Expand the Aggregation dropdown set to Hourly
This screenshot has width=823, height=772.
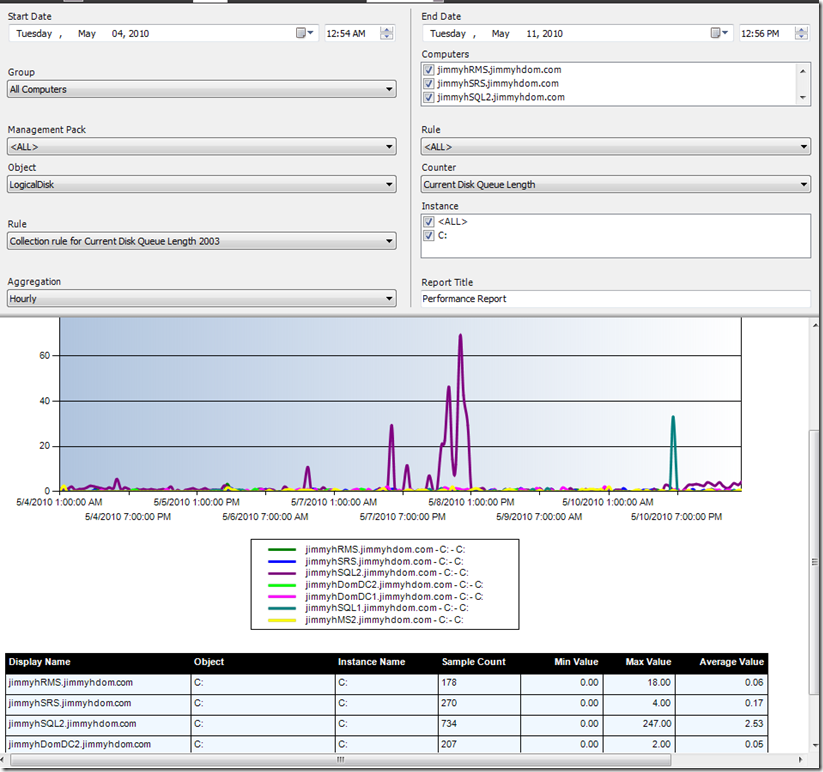[x=388, y=299]
